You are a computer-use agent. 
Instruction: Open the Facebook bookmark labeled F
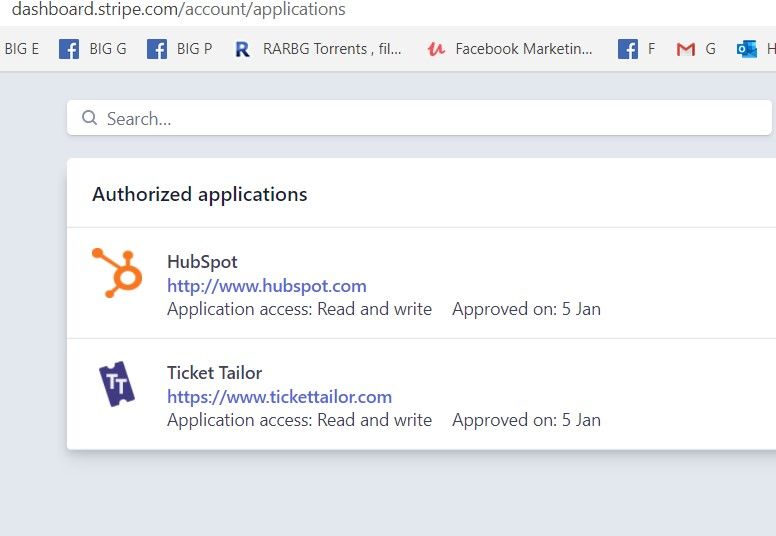[636, 49]
